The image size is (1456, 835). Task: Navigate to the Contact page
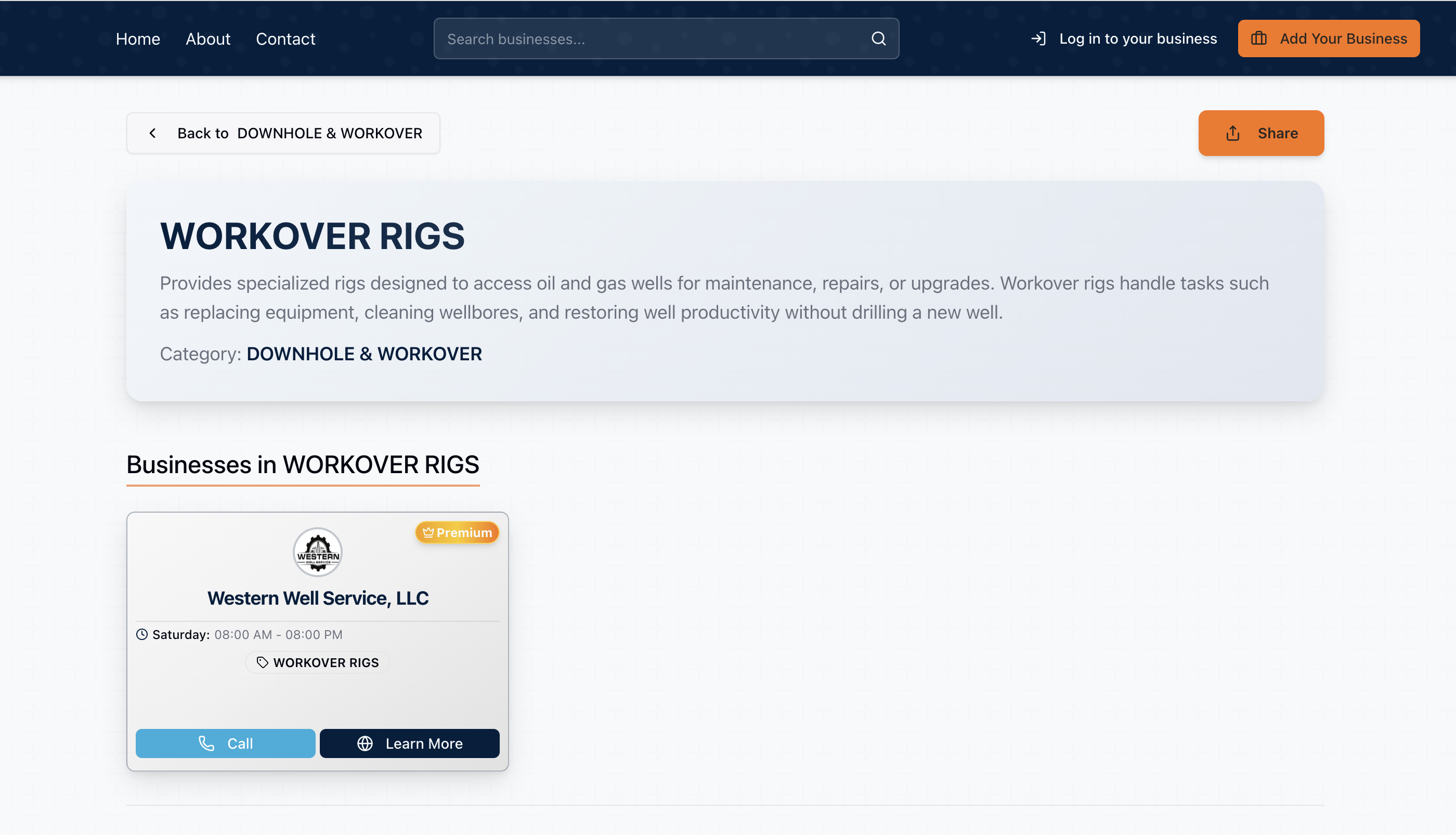click(285, 38)
